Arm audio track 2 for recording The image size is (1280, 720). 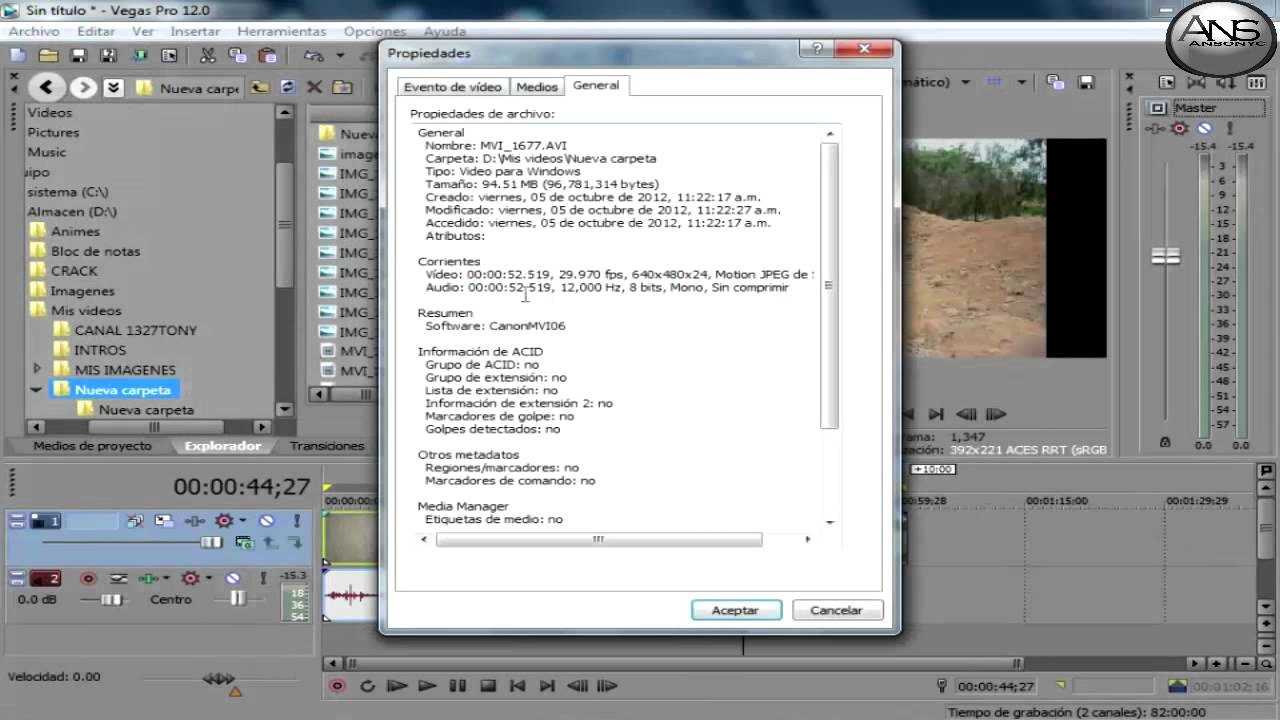click(x=88, y=578)
